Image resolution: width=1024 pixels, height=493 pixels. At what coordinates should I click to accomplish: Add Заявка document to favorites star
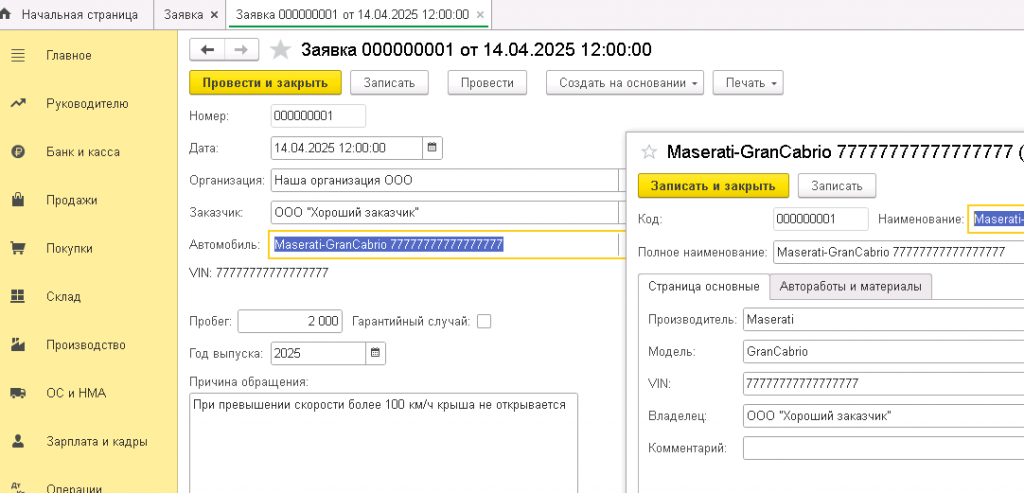coord(280,50)
